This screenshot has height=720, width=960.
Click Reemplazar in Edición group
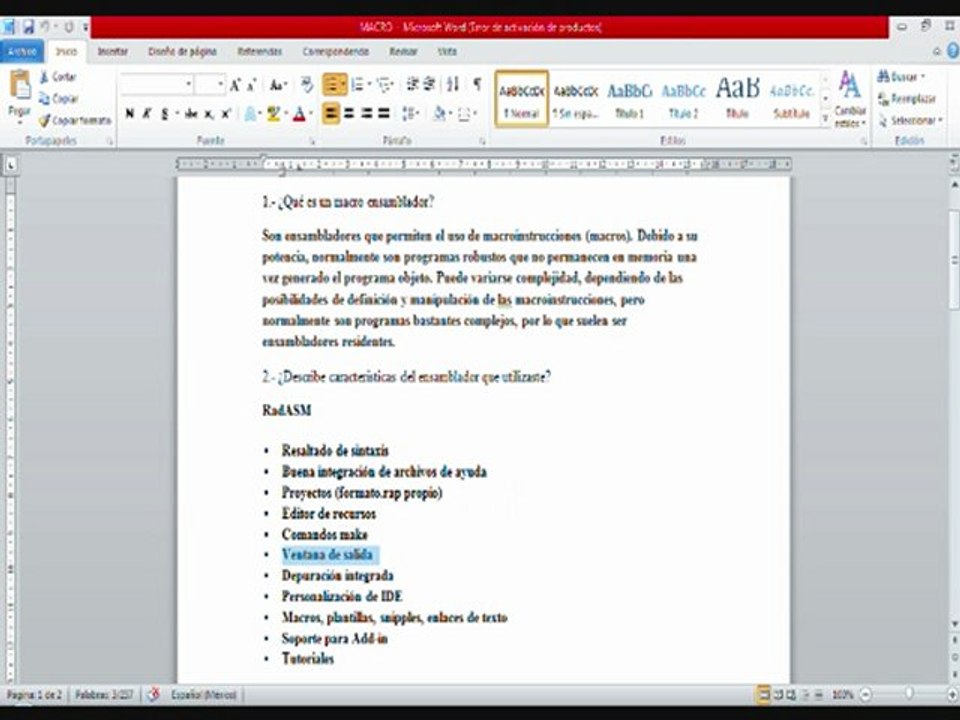tap(907, 99)
